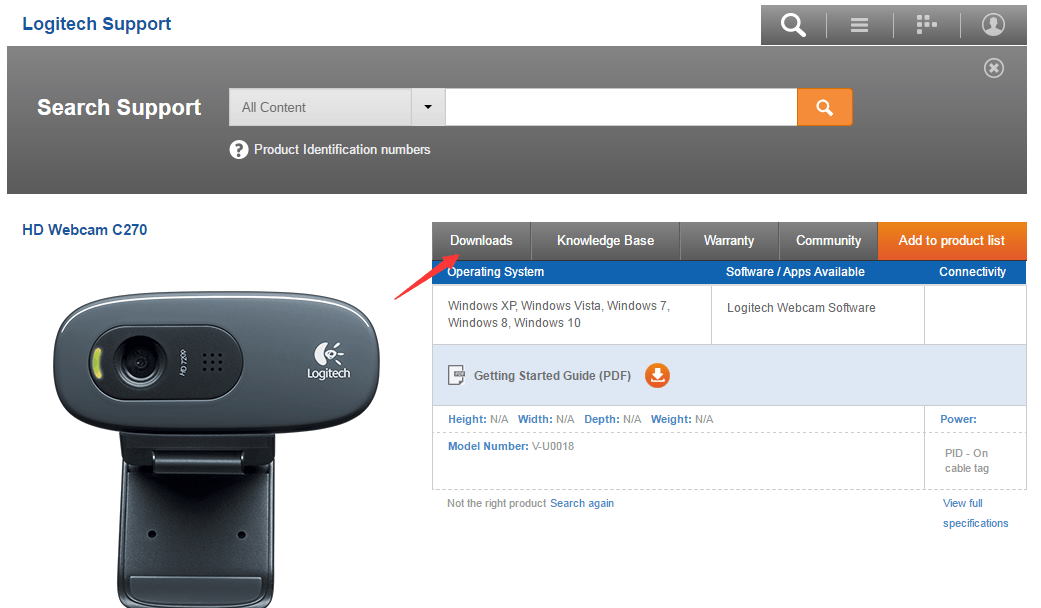1041x608 pixels.
Task: Click the Weight: N/A specification
Action: pyautogui.click(x=682, y=419)
